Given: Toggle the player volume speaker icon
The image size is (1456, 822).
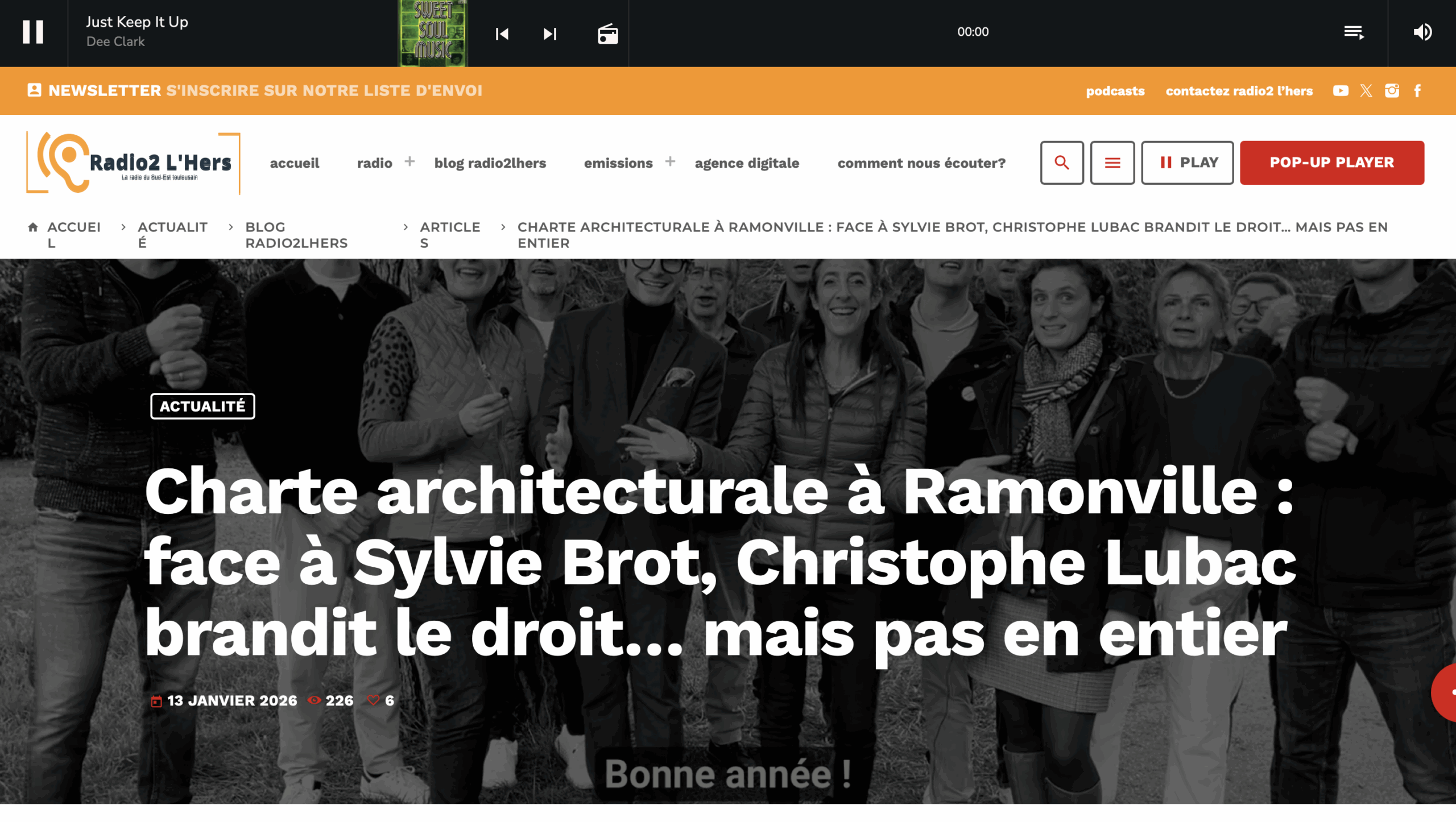Looking at the screenshot, I should (x=1422, y=32).
